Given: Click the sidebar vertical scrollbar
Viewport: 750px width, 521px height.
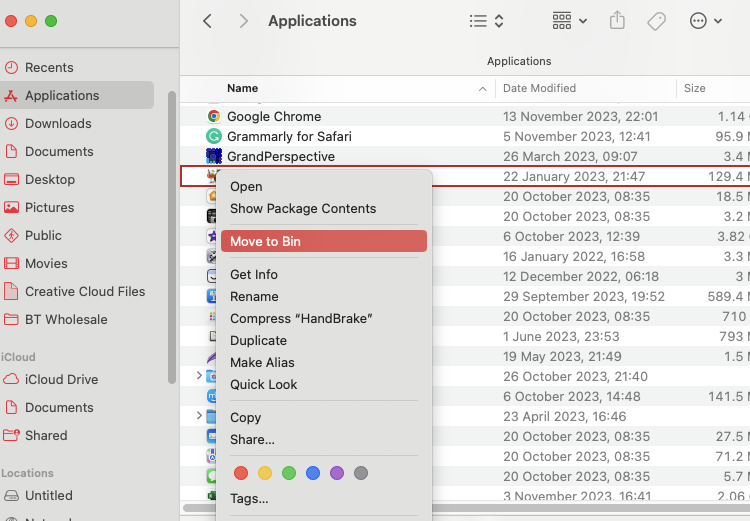Looking at the screenshot, I should (x=172, y=237).
